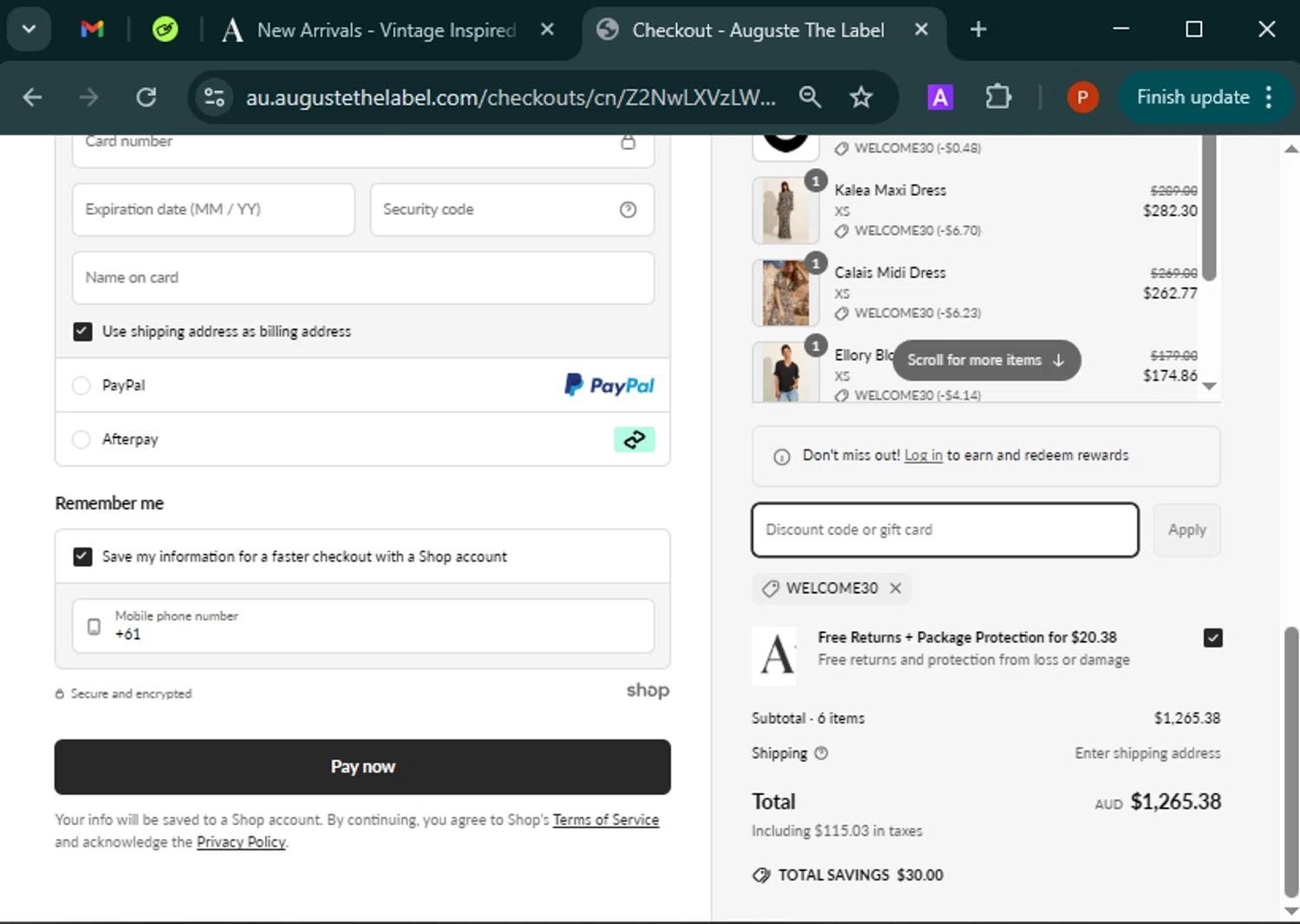The width and height of the screenshot is (1300, 924).
Task: Open the P profile avatar
Action: (1082, 97)
